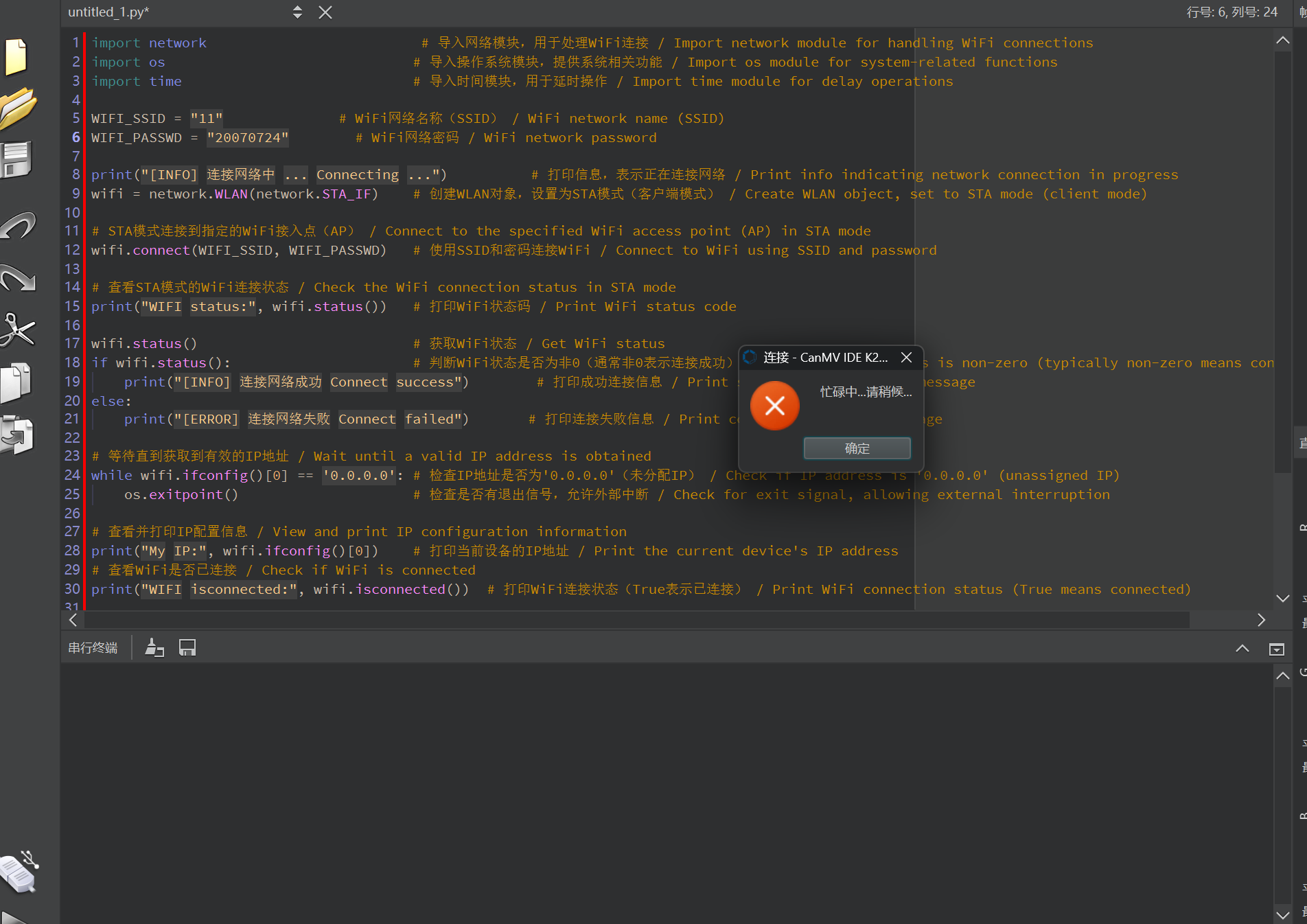Image resolution: width=1307 pixels, height=924 pixels.
Task: Click the terminal scroll down arrow
Action: [1282, 914]
